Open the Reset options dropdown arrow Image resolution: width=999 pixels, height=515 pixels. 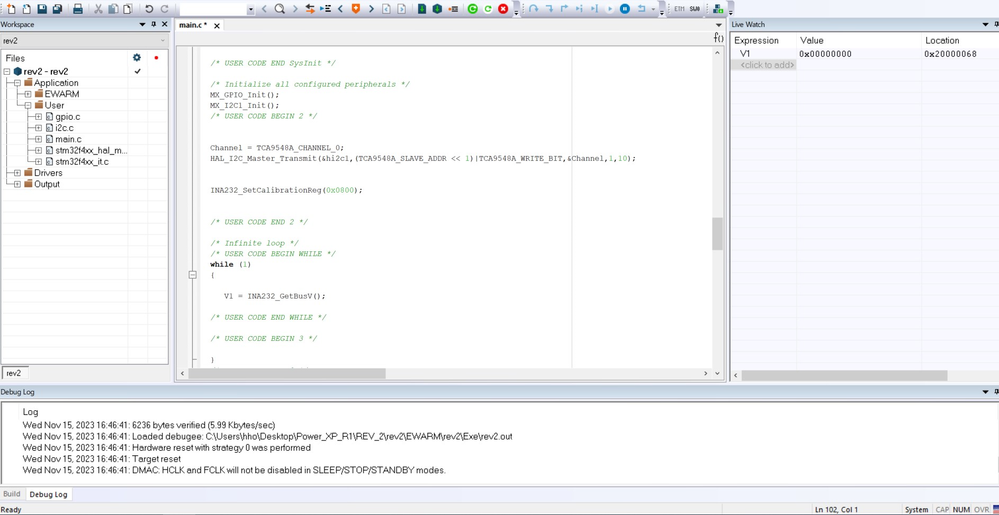[654, 10]
